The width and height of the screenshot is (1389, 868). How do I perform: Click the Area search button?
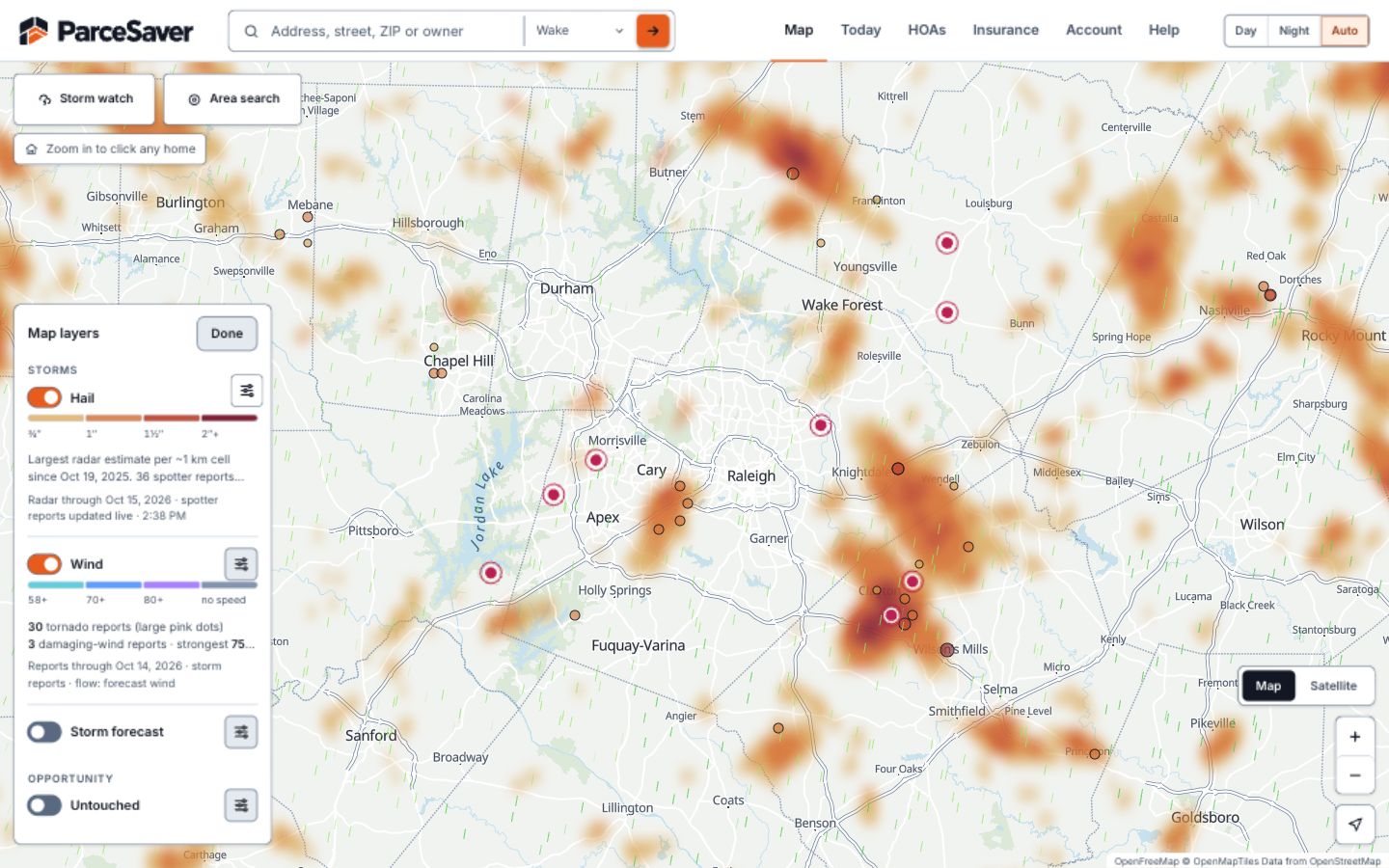click(x=232, y=98)
